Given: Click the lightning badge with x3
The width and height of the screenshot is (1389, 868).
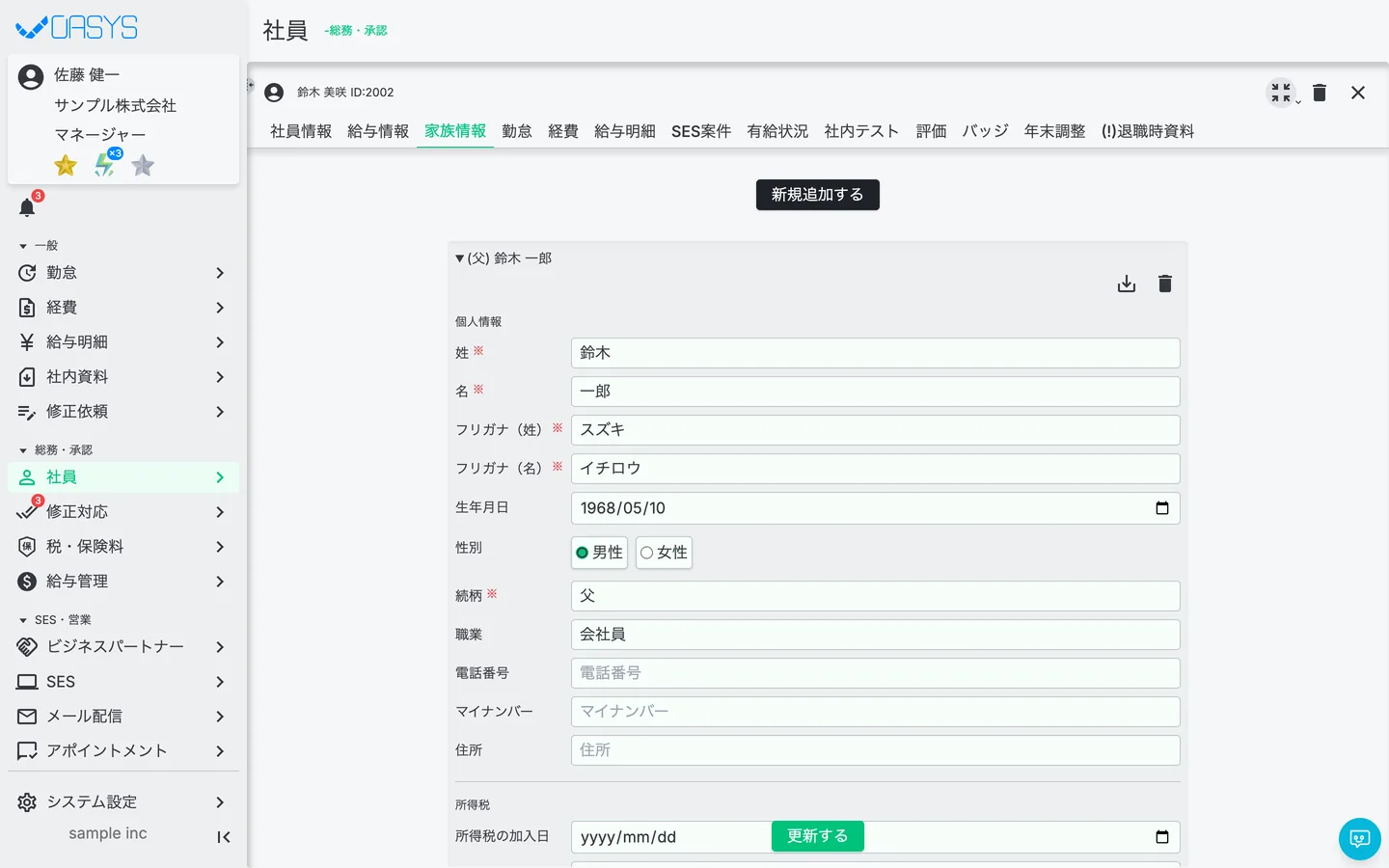Looking at the screenshot, I should point(105,165).
